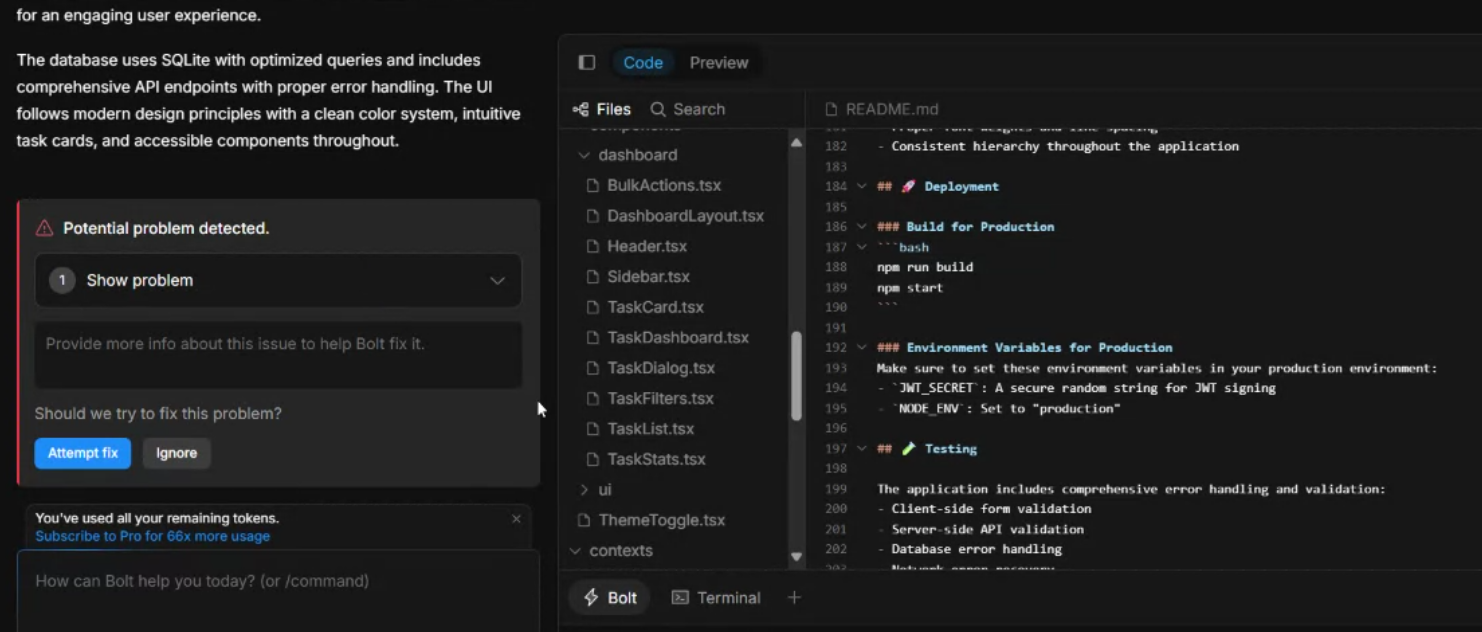
Task: Open Sidebar.tsx file
Action: (648, 276)
